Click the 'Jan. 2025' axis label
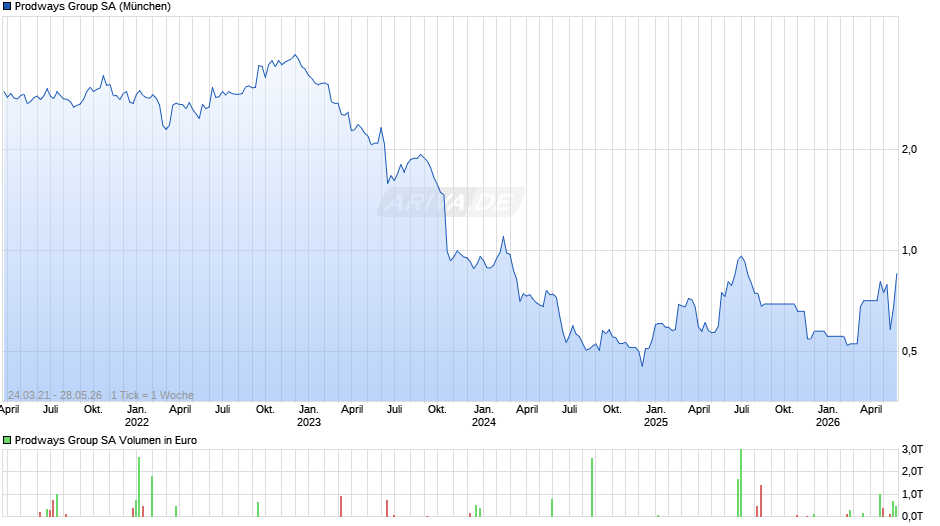The image size is (940, 526). point(656,416)
